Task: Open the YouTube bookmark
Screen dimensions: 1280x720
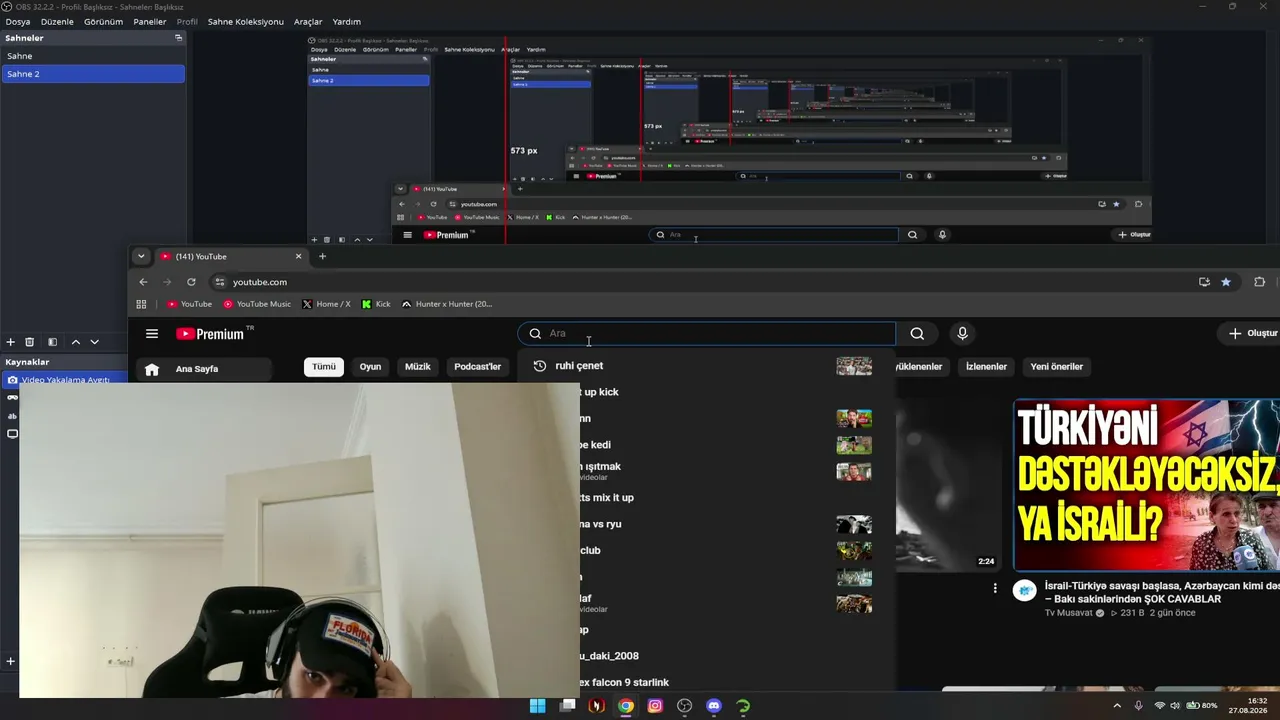Action: coord(190,304)
